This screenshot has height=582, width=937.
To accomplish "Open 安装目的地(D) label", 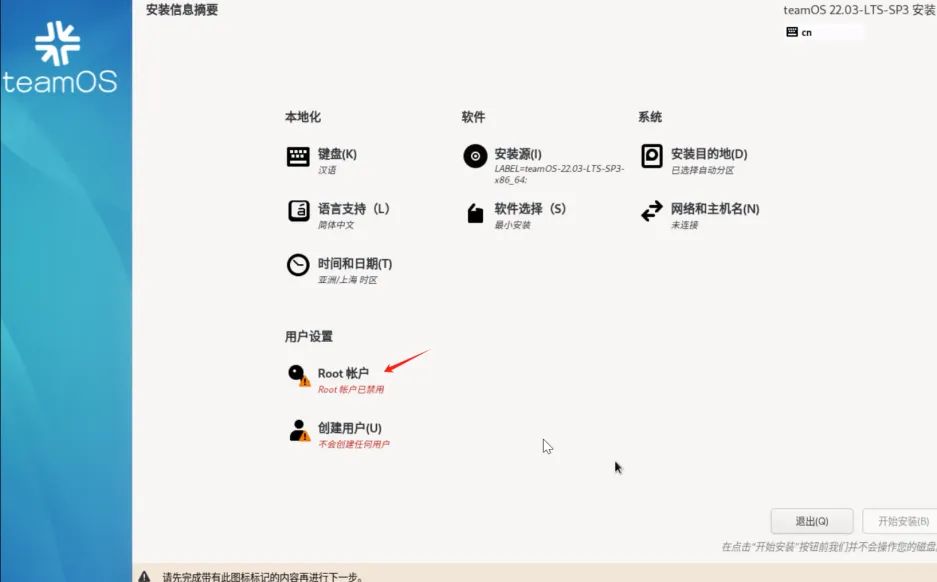I will click(709, 154).
